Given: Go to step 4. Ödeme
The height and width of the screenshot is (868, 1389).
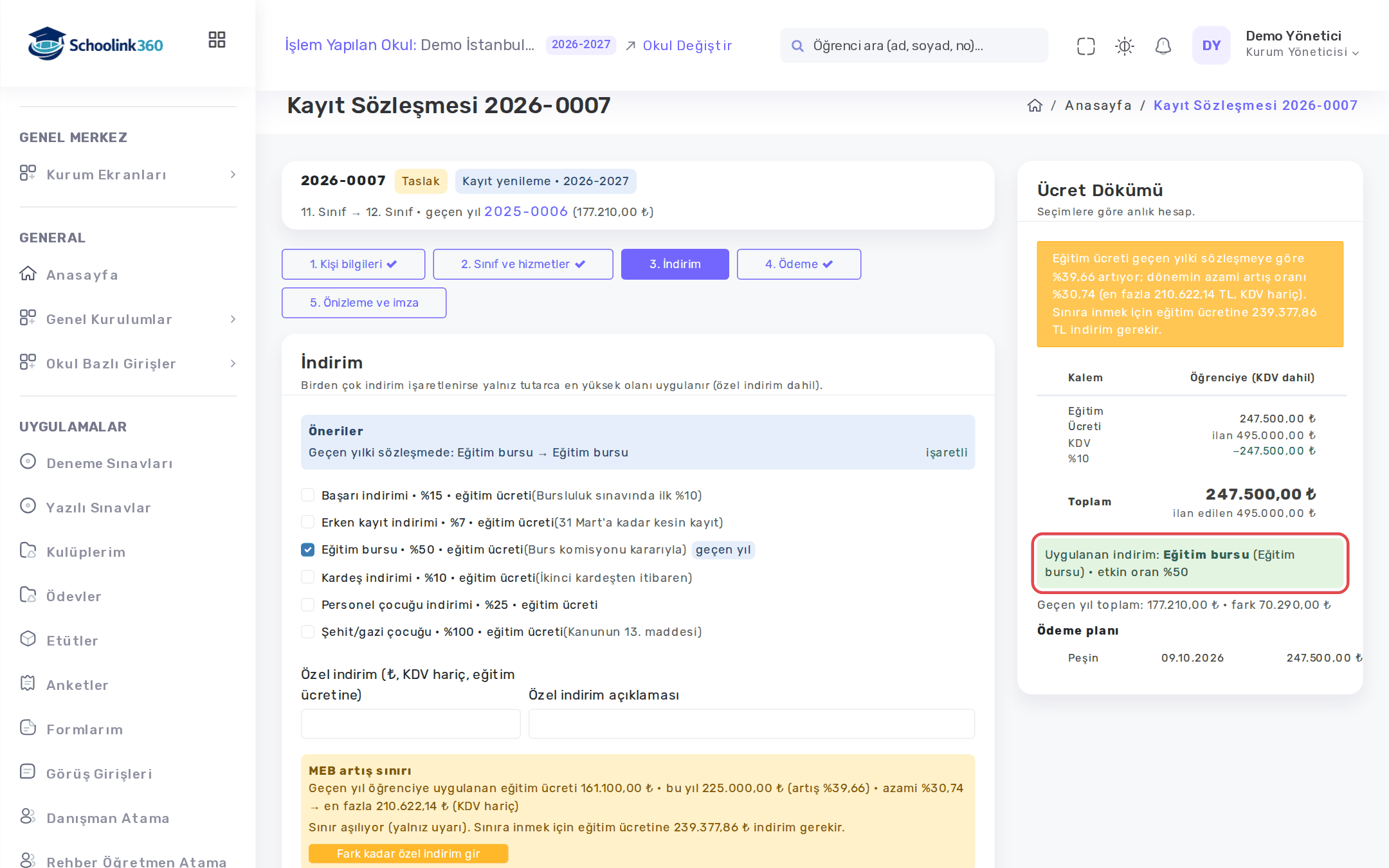Looking at the screenshot, I should pos(799,264).
